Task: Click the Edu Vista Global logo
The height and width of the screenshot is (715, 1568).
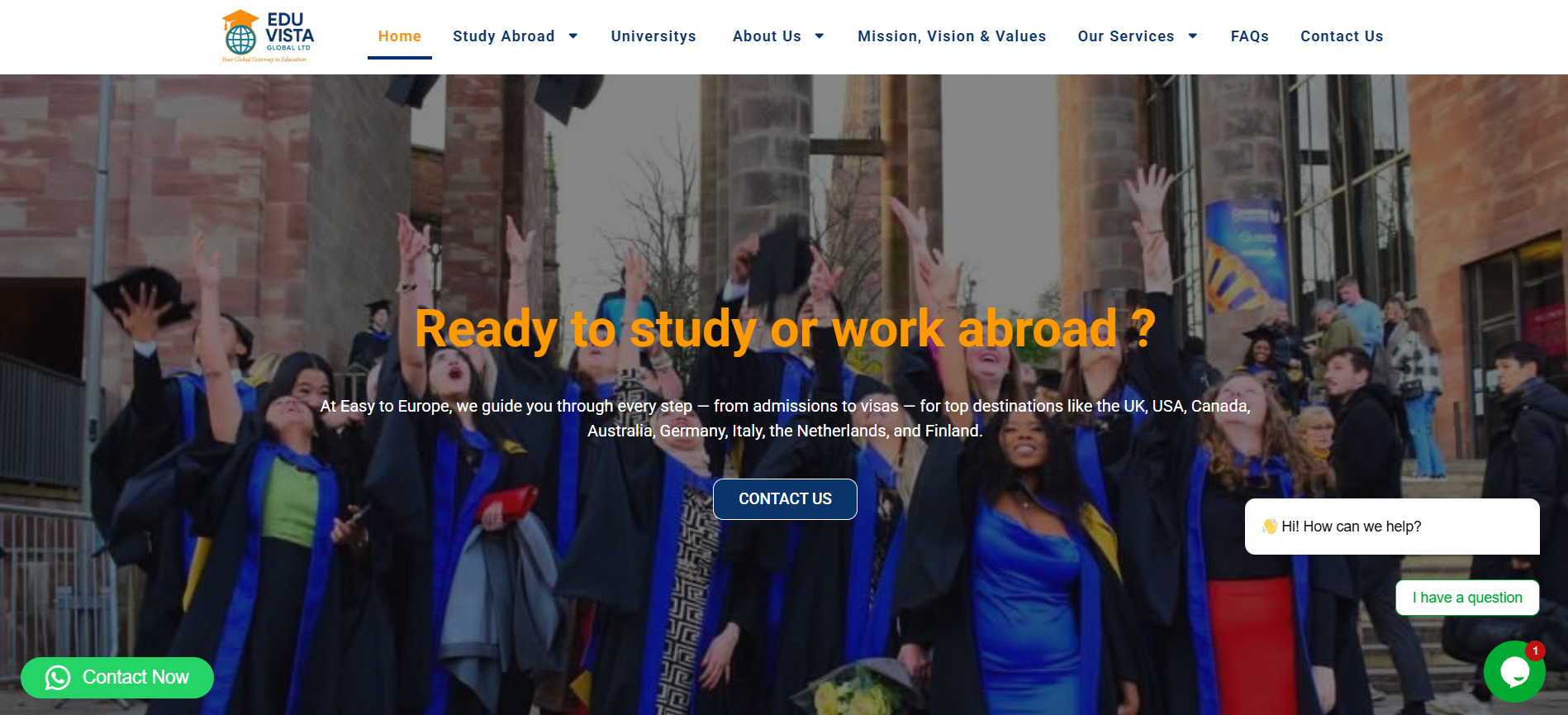Action: pos(268,36)
